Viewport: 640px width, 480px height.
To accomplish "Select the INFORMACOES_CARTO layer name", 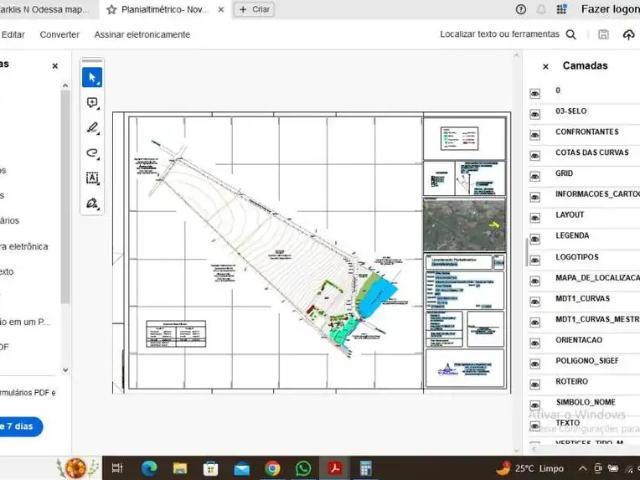I will (598, 194).
